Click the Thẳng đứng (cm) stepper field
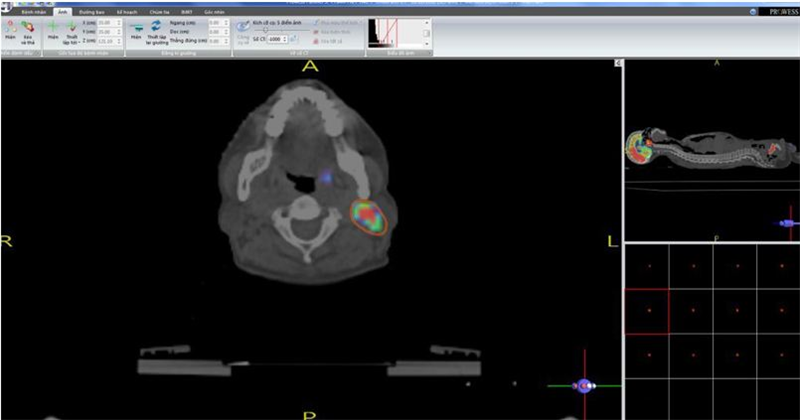The height and width of the screenshot is (420, 800). pyautogui.click(x=214, y=38)
